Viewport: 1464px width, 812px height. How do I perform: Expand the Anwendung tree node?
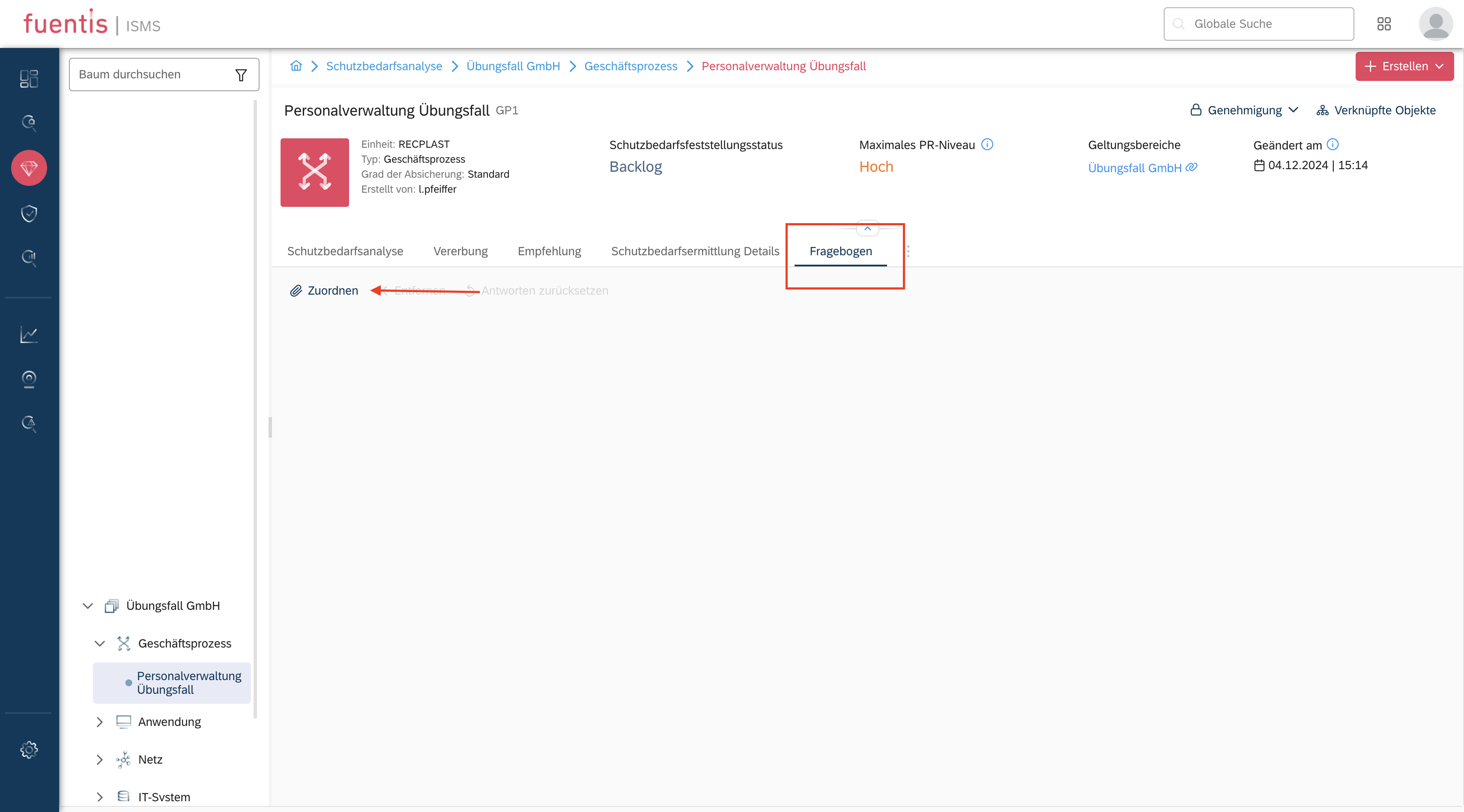point(99,722)
